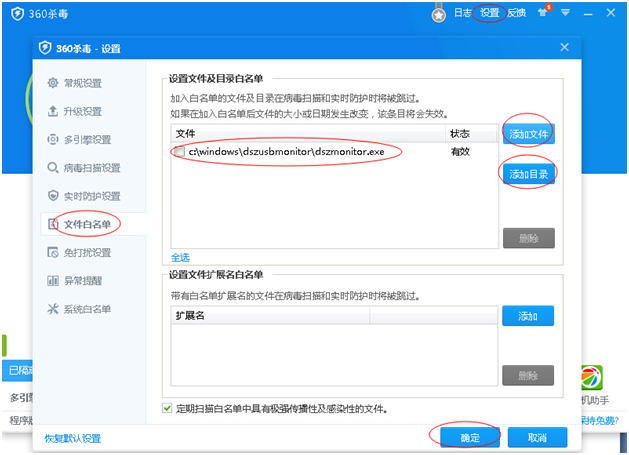The image size is (629, 455).
Task: Open 异常提醒 abnormal alerts section
Action: (x=82, y=280)
